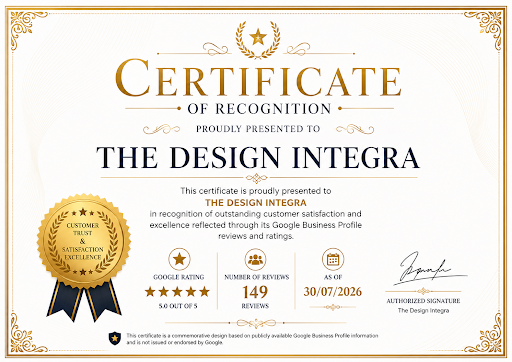This screenshot has width=512, height=362.
Task: Click the large CERTIFICATE heading
Action: [258, 78]
